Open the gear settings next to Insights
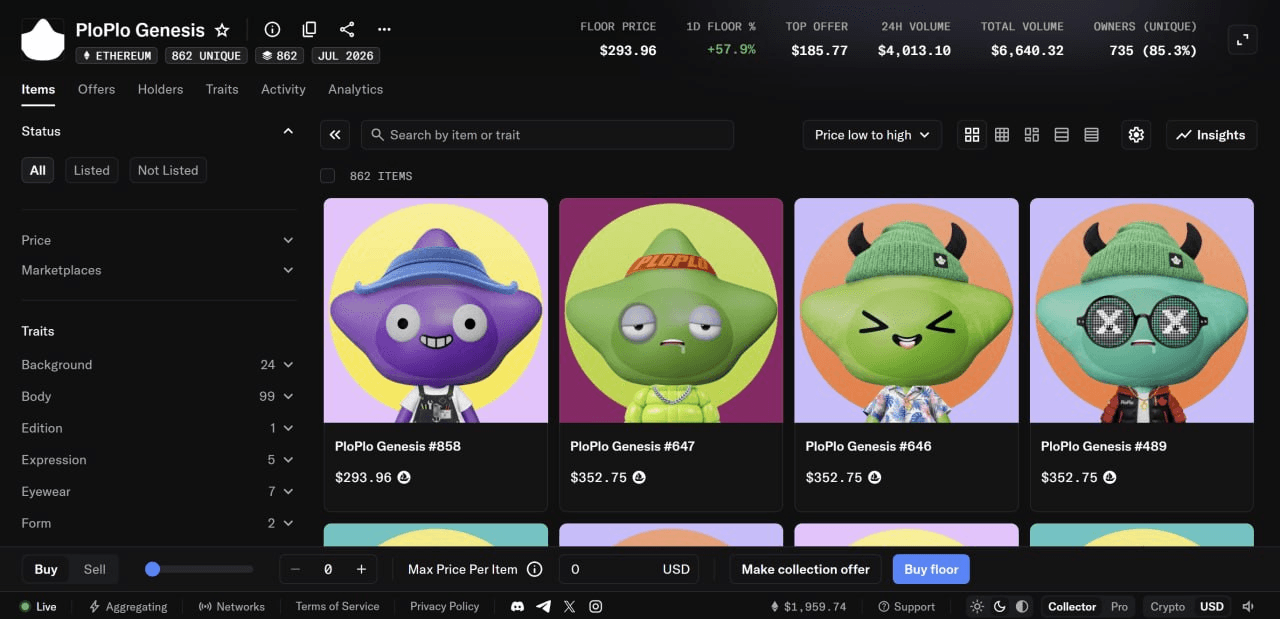The width and height of the screenshot is (1280, 619). pos(1136,135)
